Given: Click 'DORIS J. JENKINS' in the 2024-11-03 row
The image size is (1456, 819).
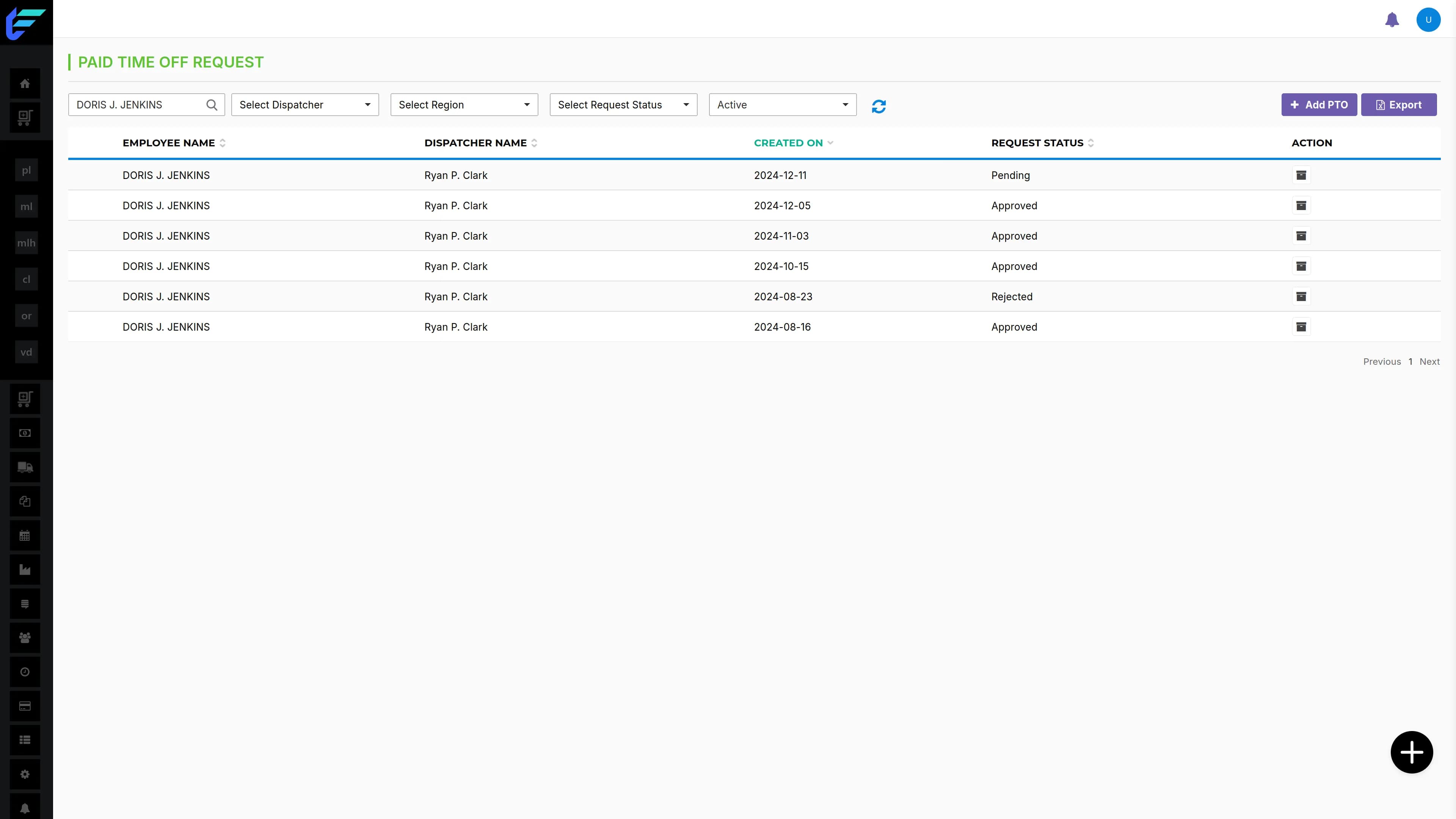Looking at the screenshot, I should pos(166,236).
